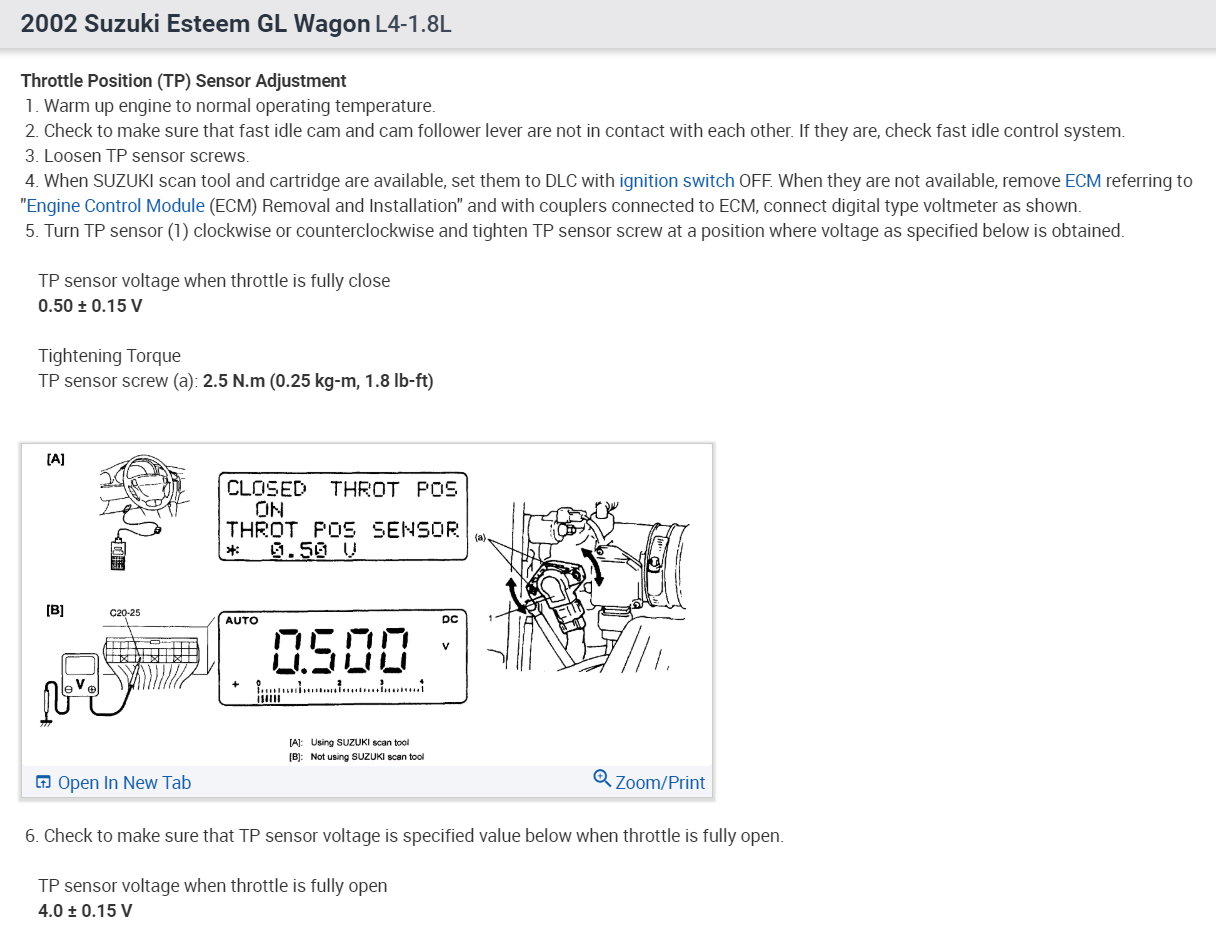1216x931 pixels.
Task: Click the TP sensor screw tightening torque value
Action: coord(318,381)
